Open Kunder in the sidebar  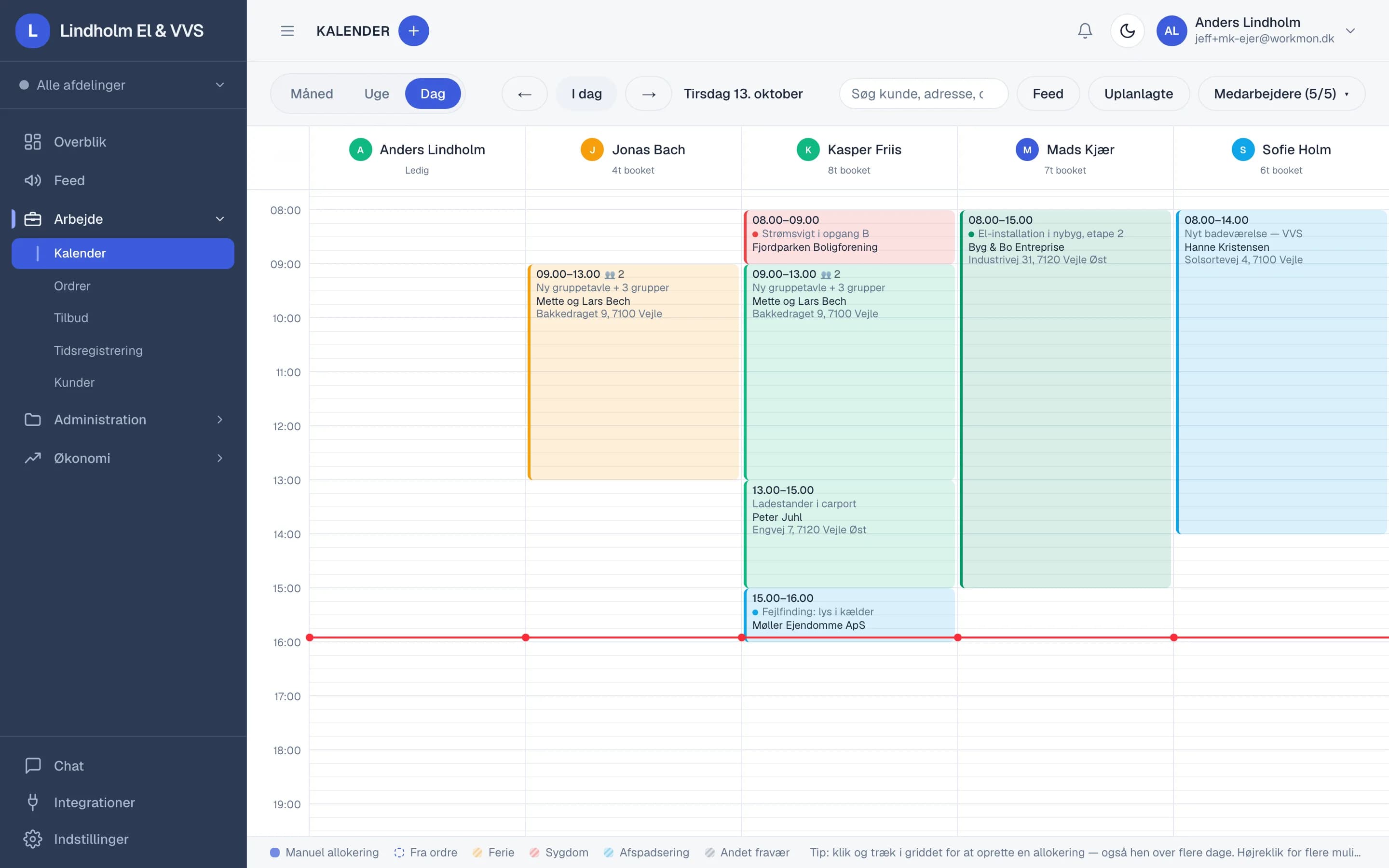74,382
